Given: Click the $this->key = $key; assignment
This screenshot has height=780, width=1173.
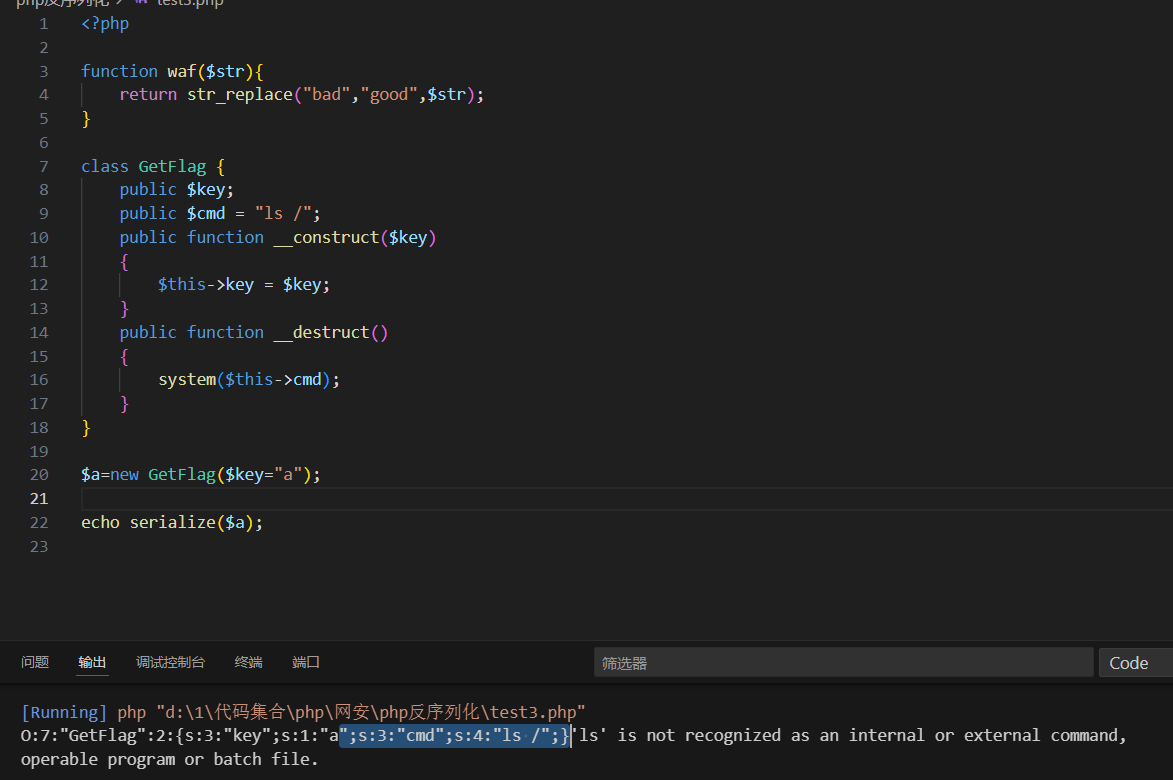Looking at the screenshot, I should pyautogui.click(x=244, y=284).
